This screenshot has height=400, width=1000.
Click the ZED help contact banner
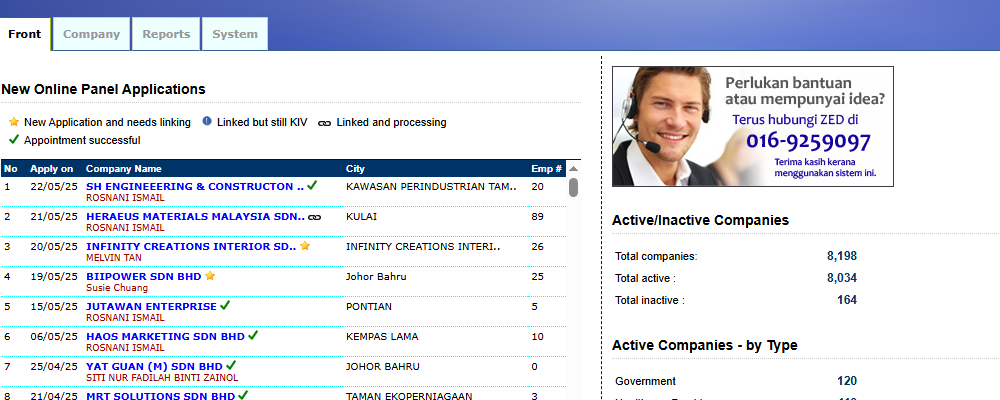[x=752, y=126]
